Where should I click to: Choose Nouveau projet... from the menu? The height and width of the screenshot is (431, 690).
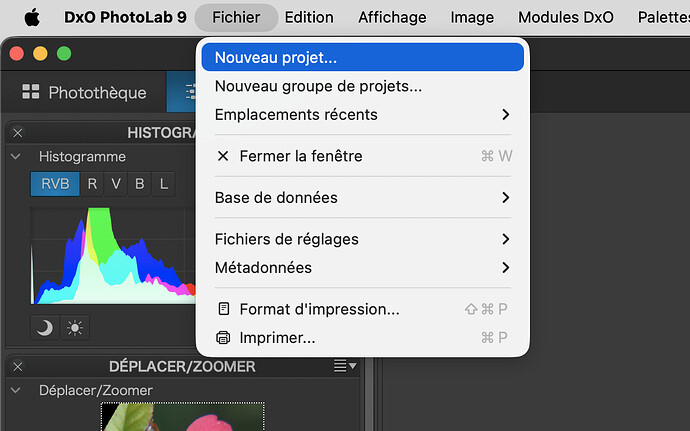click(x=363, y=57)
